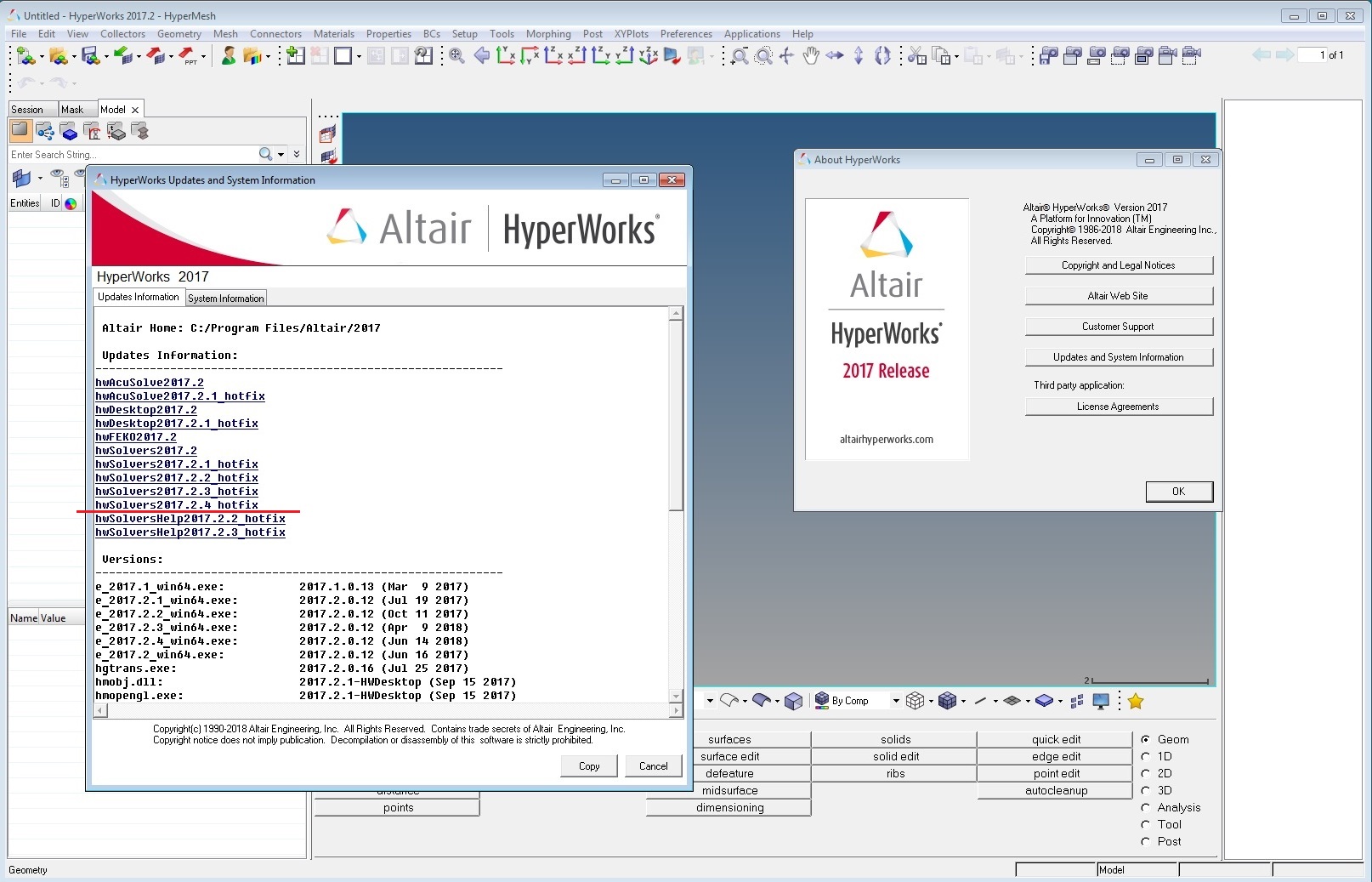Click the Cut Page scissors icon
The image size is (1372, 882).
pos(916,56)
